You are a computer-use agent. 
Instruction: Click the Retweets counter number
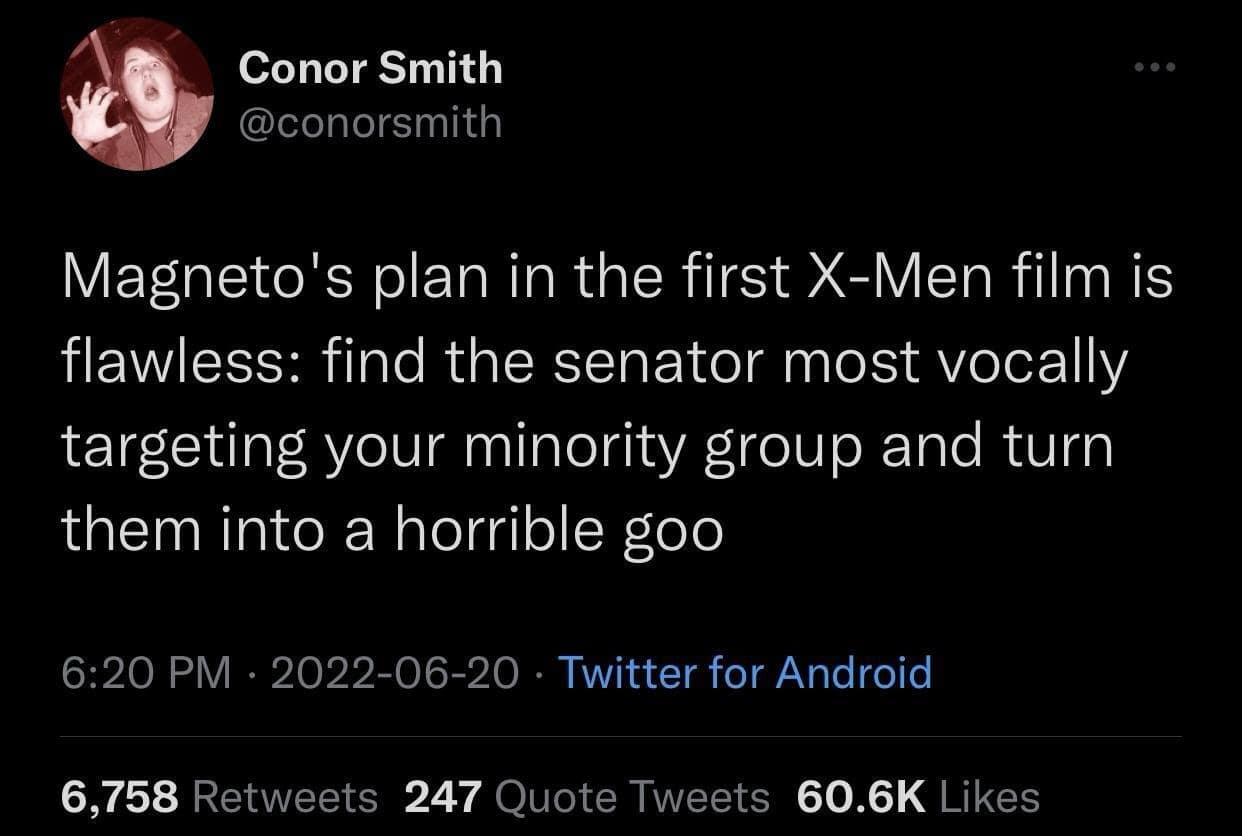118,797
